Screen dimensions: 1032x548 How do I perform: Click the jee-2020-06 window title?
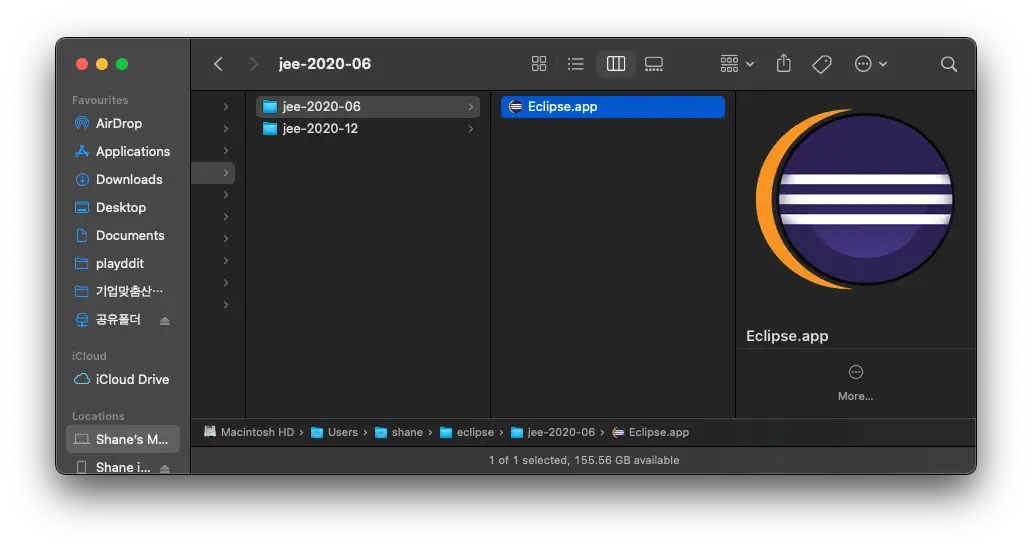[x=324, y=64]
